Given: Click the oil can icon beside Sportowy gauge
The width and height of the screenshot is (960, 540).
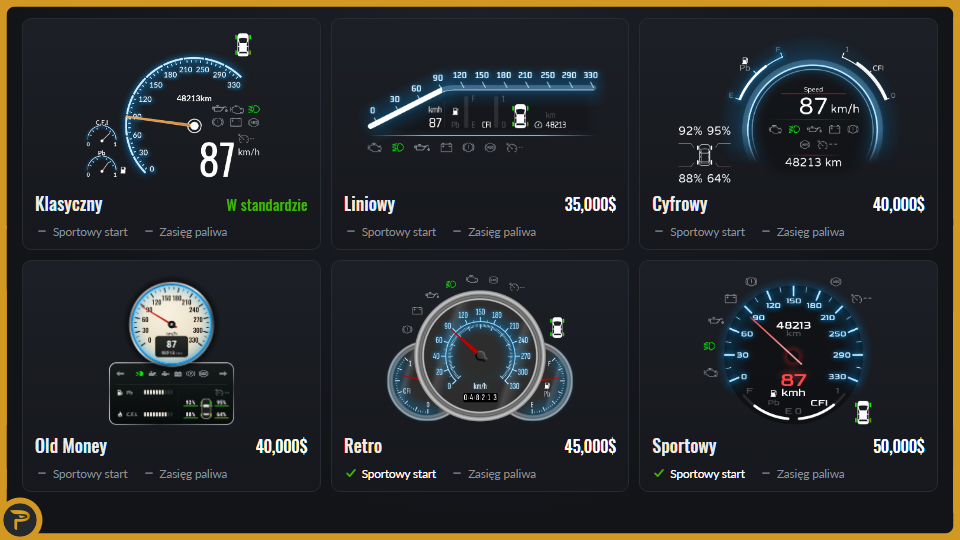Looking at the screenshot, I should click(x=716, y=320).
